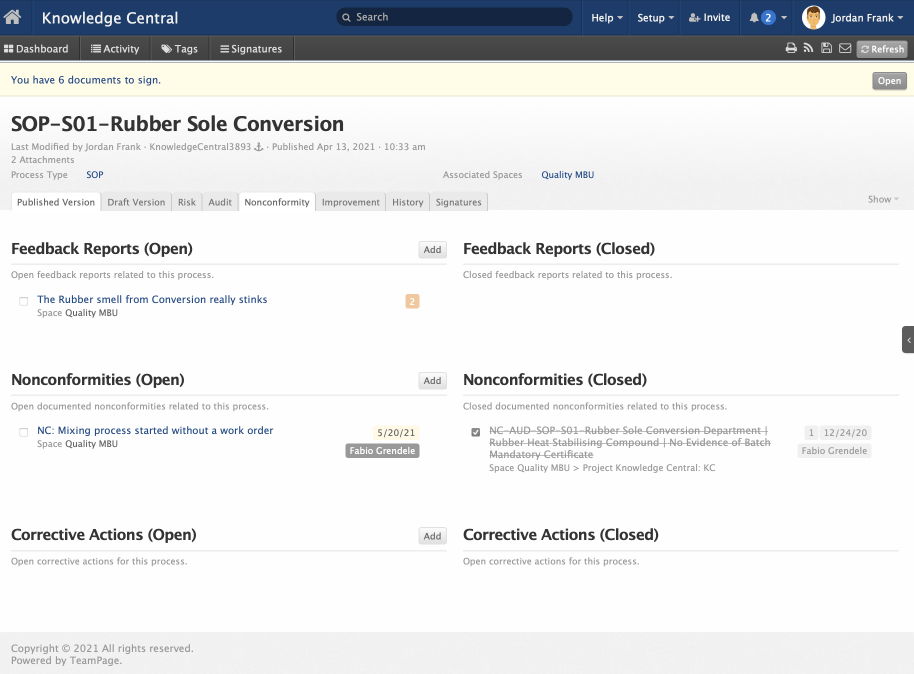This screenshot has width=914, height=674.
Task: Check the Rubber smell feedback report checkbox
Action: point(24,301)
